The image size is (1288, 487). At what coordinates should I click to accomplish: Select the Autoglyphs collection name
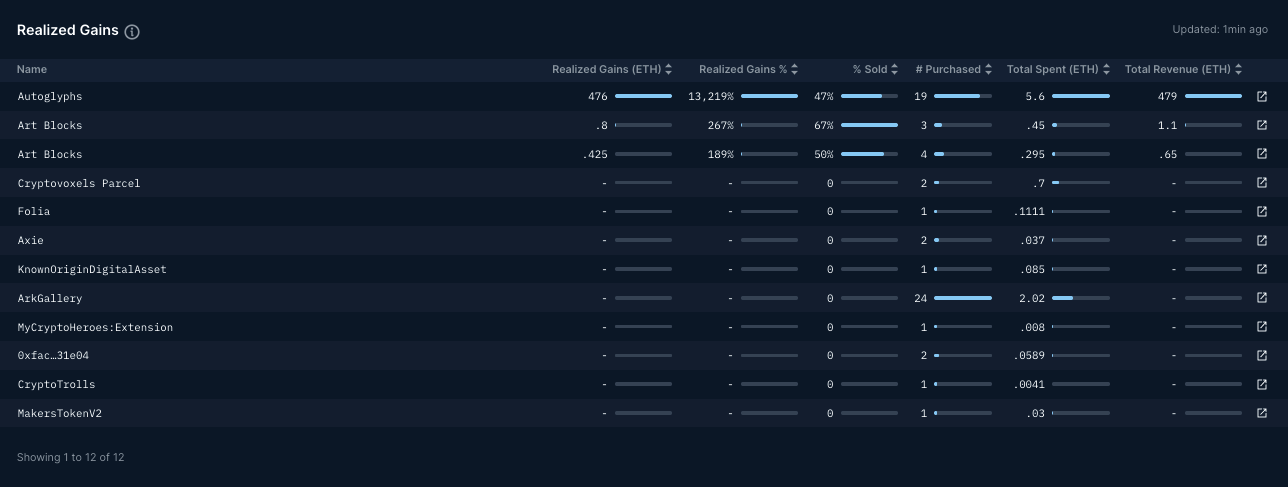(50, 97)
